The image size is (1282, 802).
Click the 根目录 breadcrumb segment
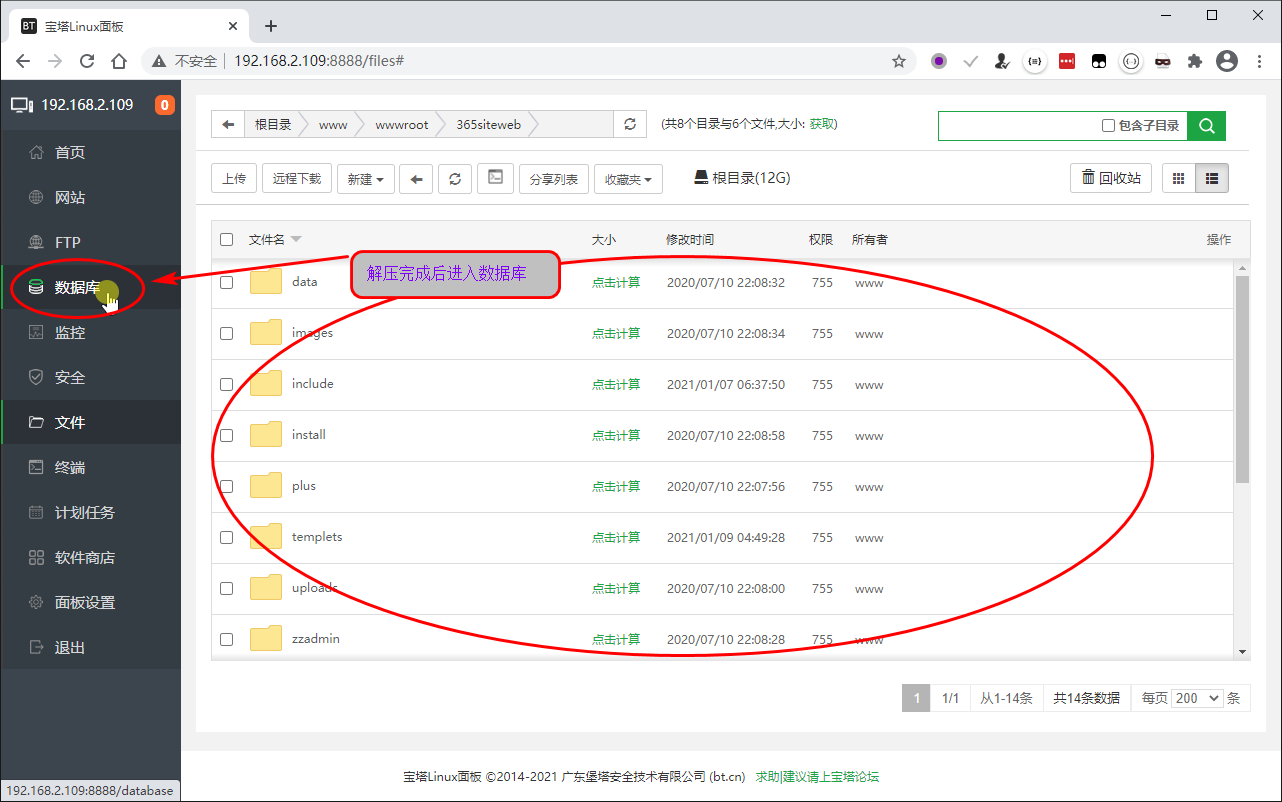pos(273,125)
